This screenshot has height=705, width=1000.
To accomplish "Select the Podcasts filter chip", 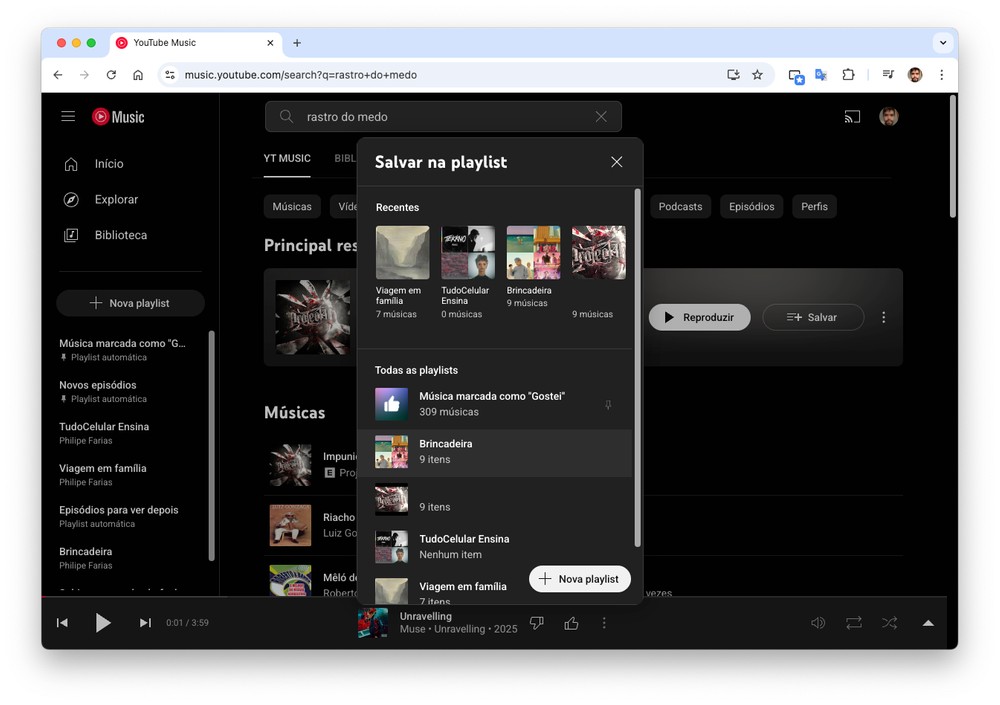I will 680,207.
